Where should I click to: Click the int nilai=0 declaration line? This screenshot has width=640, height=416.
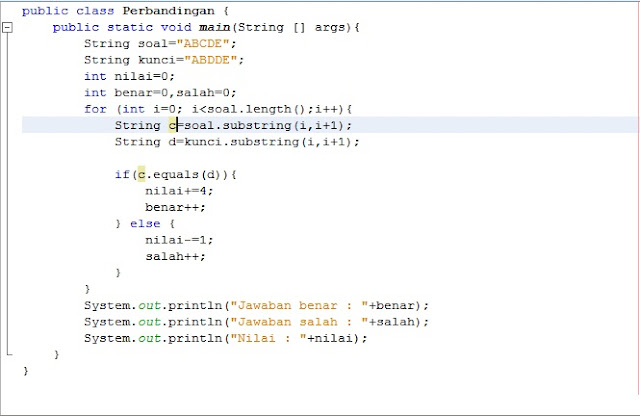click(129, 76)
